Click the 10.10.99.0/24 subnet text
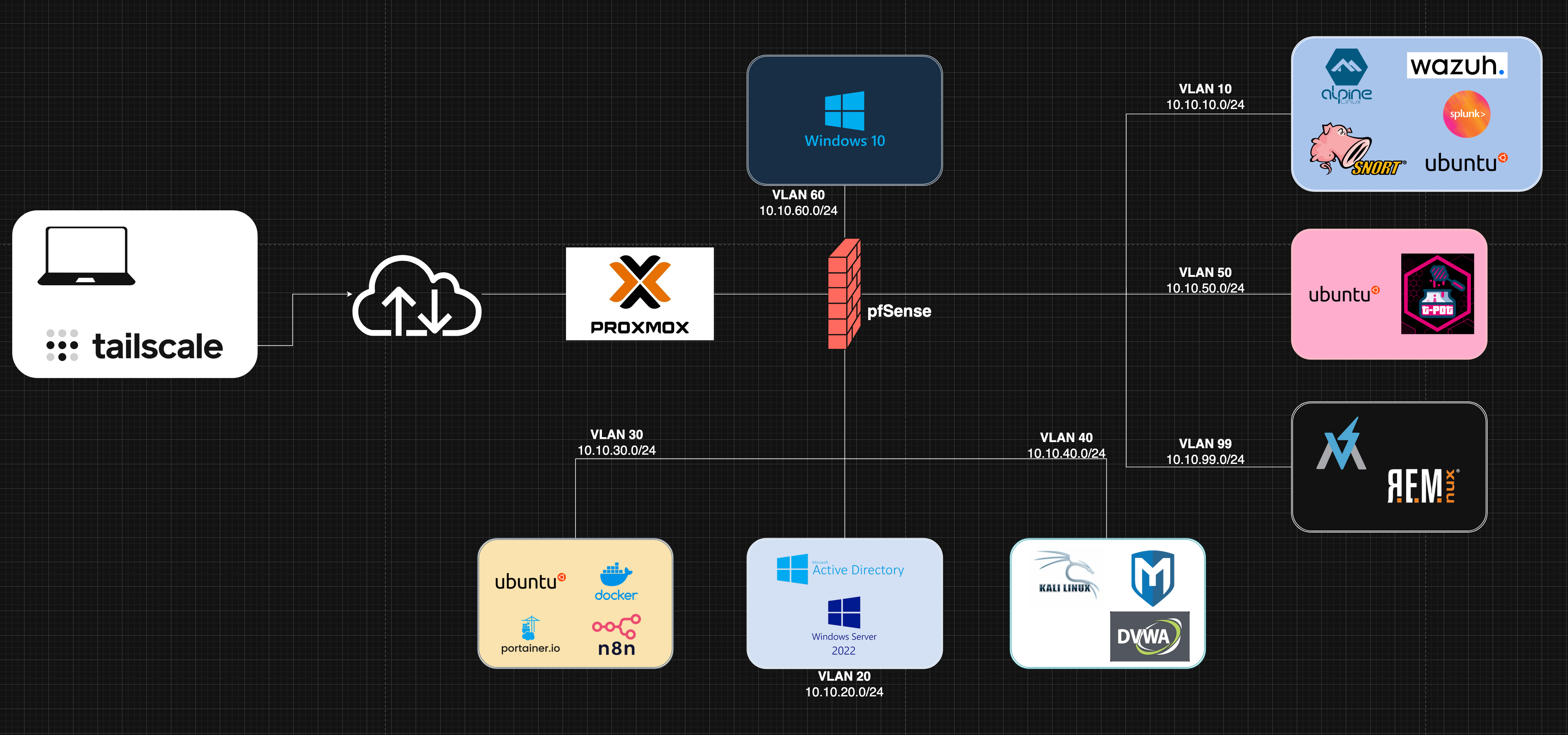 point(1205,460)
